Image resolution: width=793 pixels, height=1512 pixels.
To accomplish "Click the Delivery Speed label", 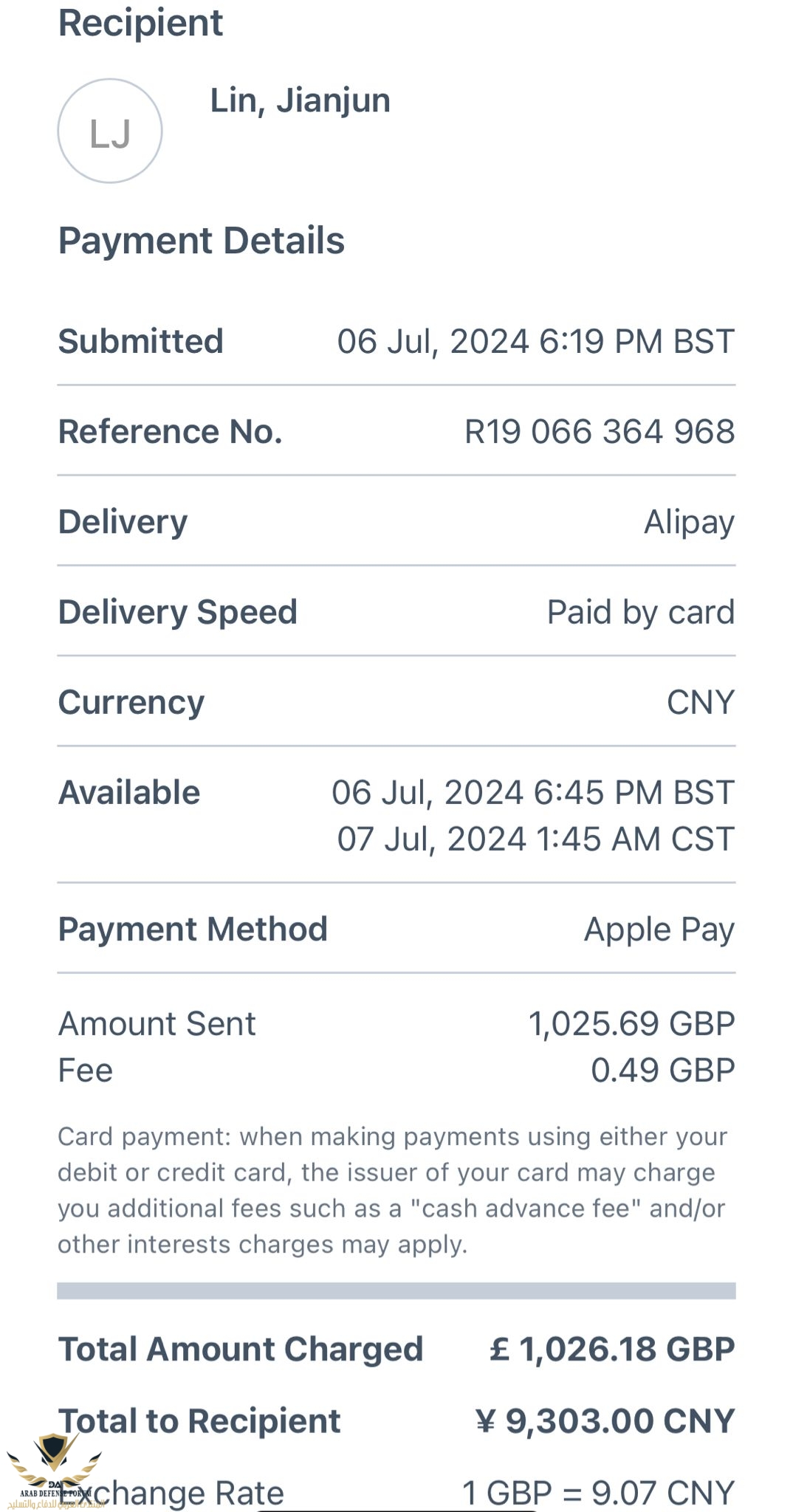I will (x=177, y=612).
